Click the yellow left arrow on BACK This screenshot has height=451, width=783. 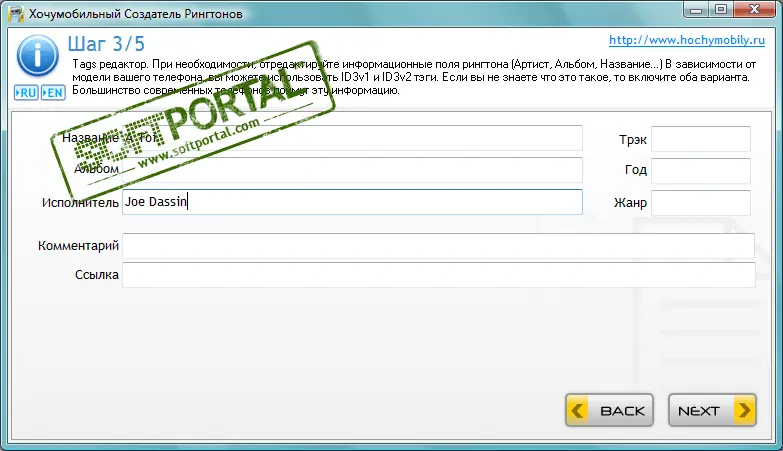[577, 411]
